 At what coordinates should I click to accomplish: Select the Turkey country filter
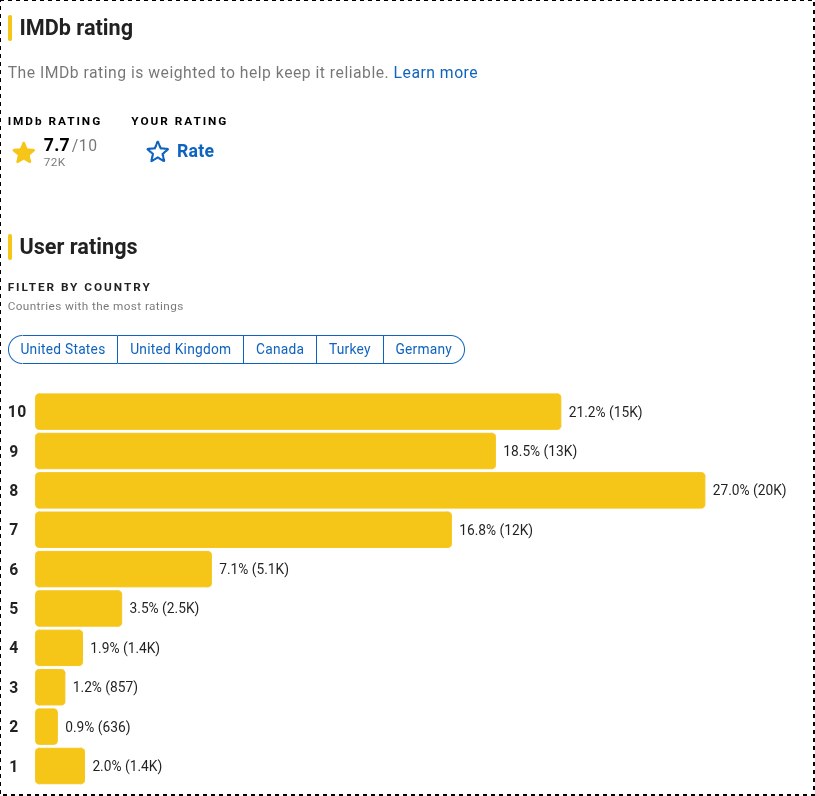click(350, 349)
